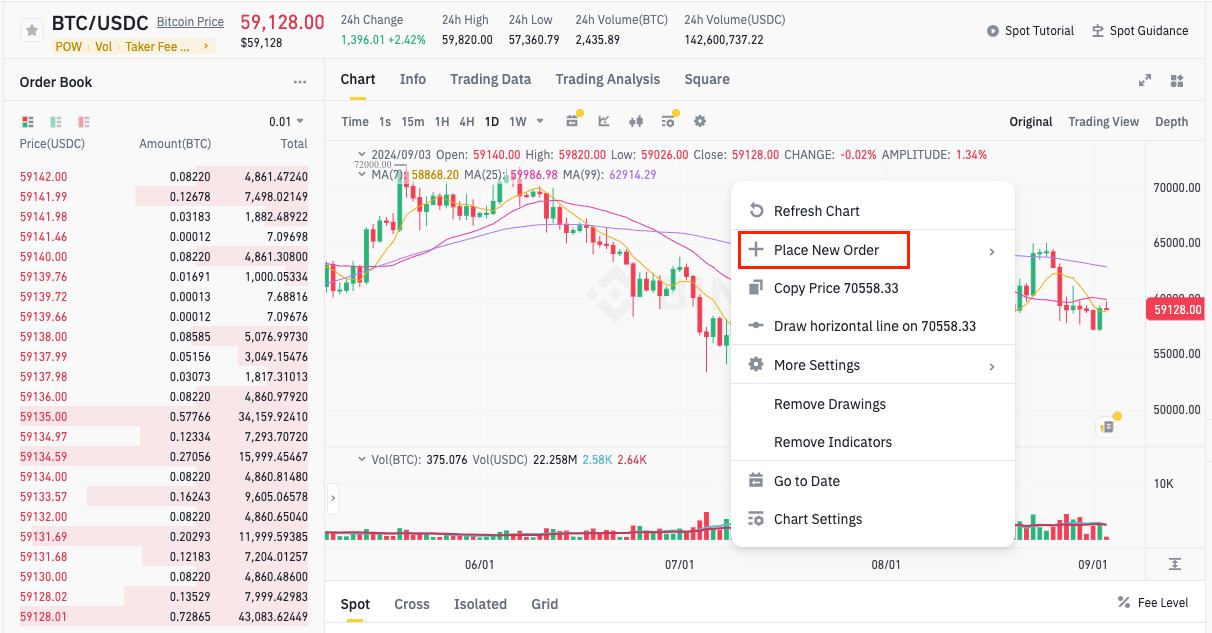
Task: Click the gear icon beside More Settings
Action: [x=756, y=365]
